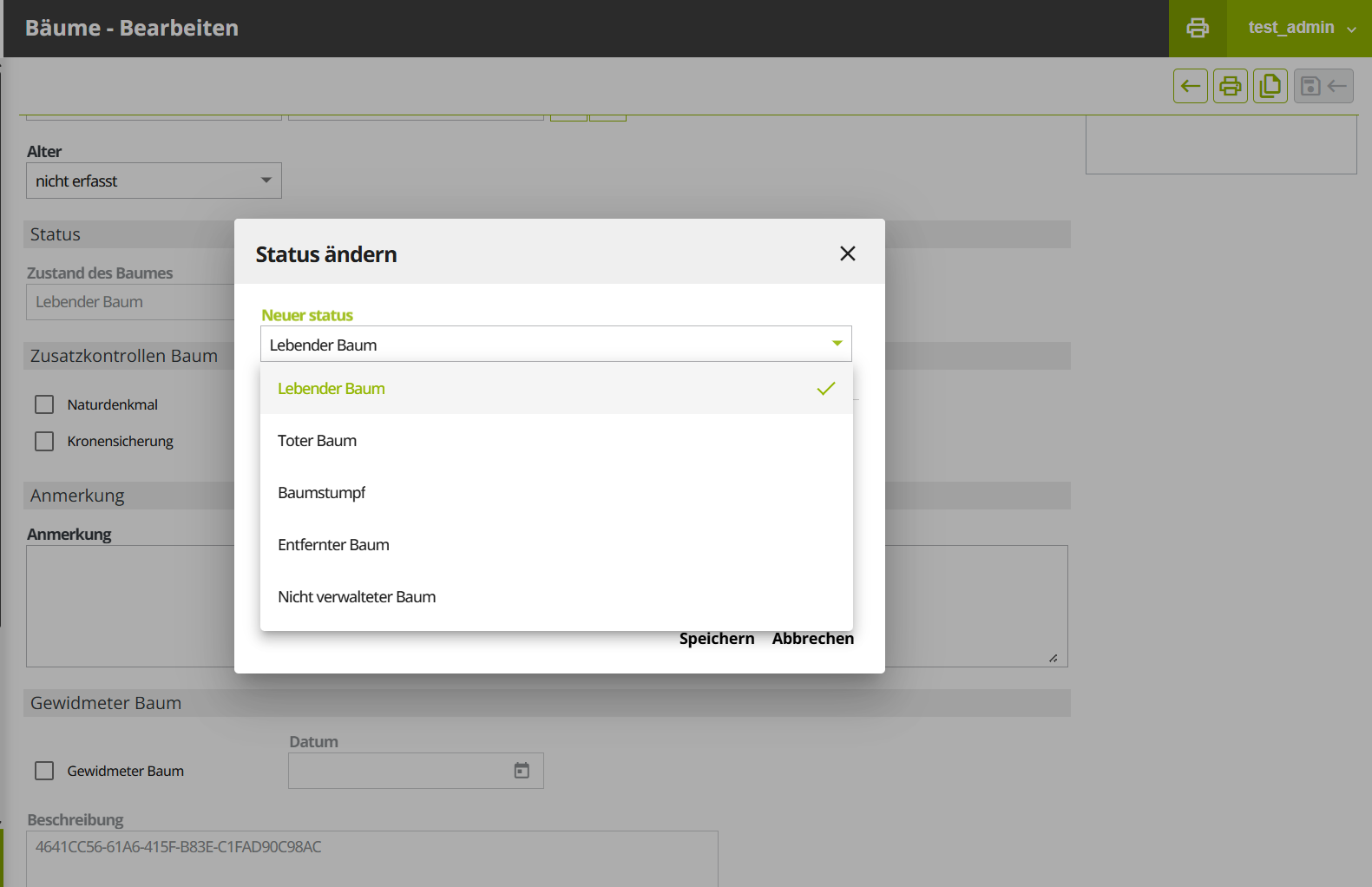Click into the Beschreibung text field

click(x=371, y=857)
